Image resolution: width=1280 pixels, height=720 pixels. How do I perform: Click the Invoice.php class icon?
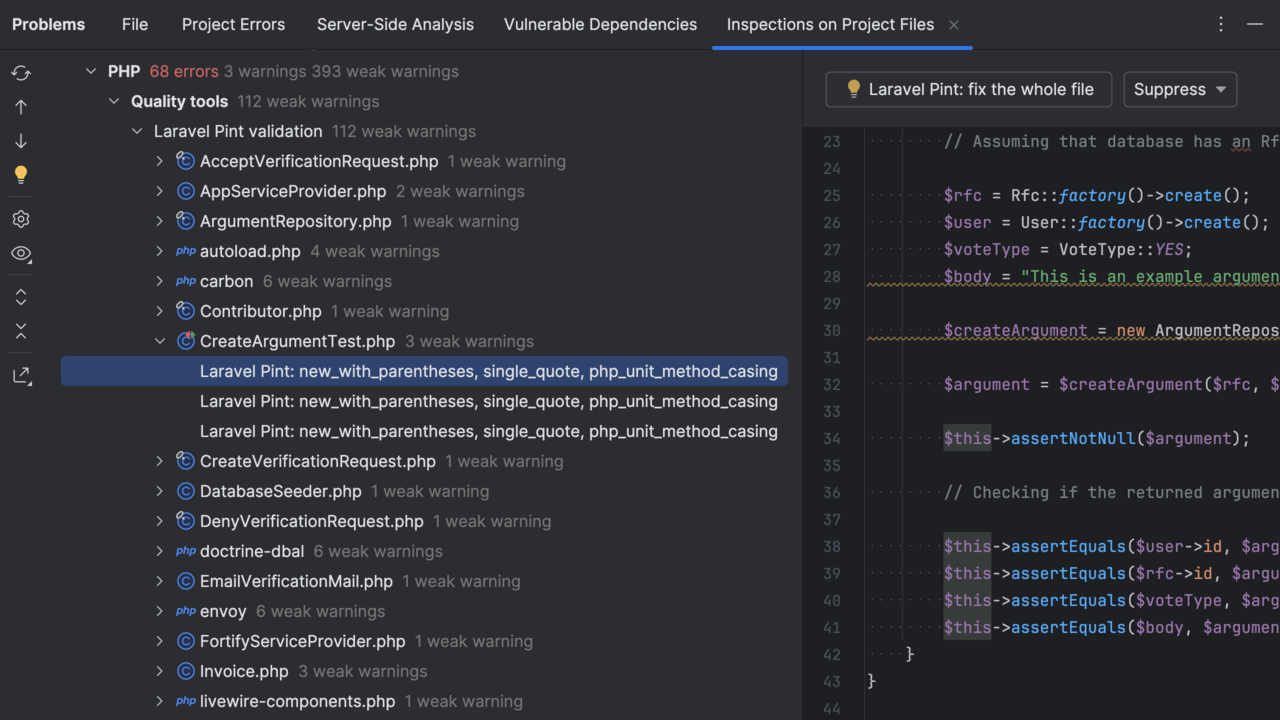point(185,671)
